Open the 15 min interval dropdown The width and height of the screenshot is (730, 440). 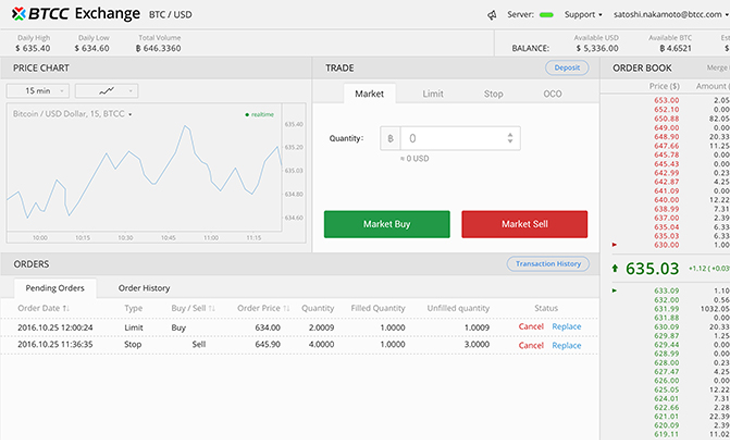point(38,91)
